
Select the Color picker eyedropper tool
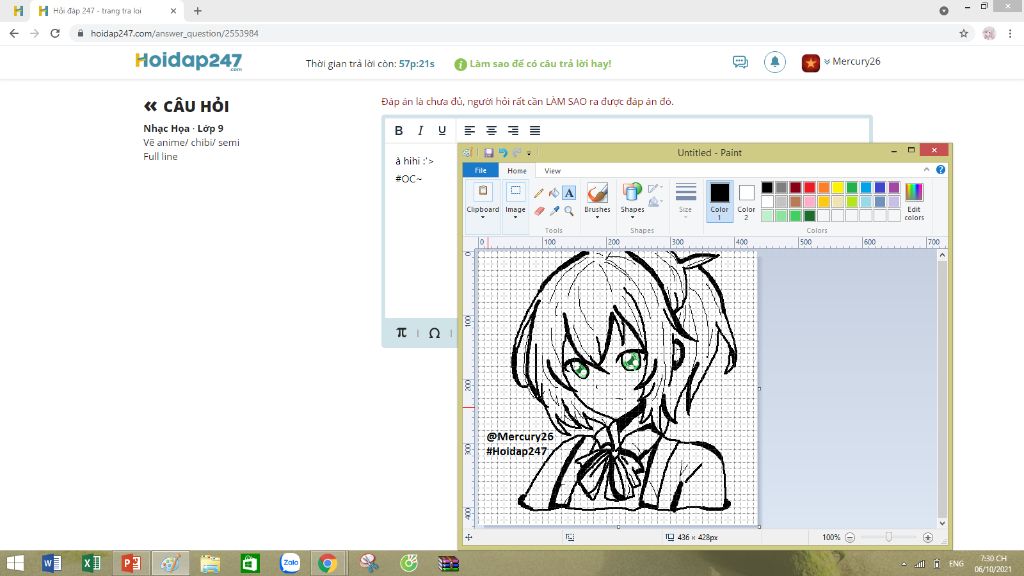pos(554,210)
